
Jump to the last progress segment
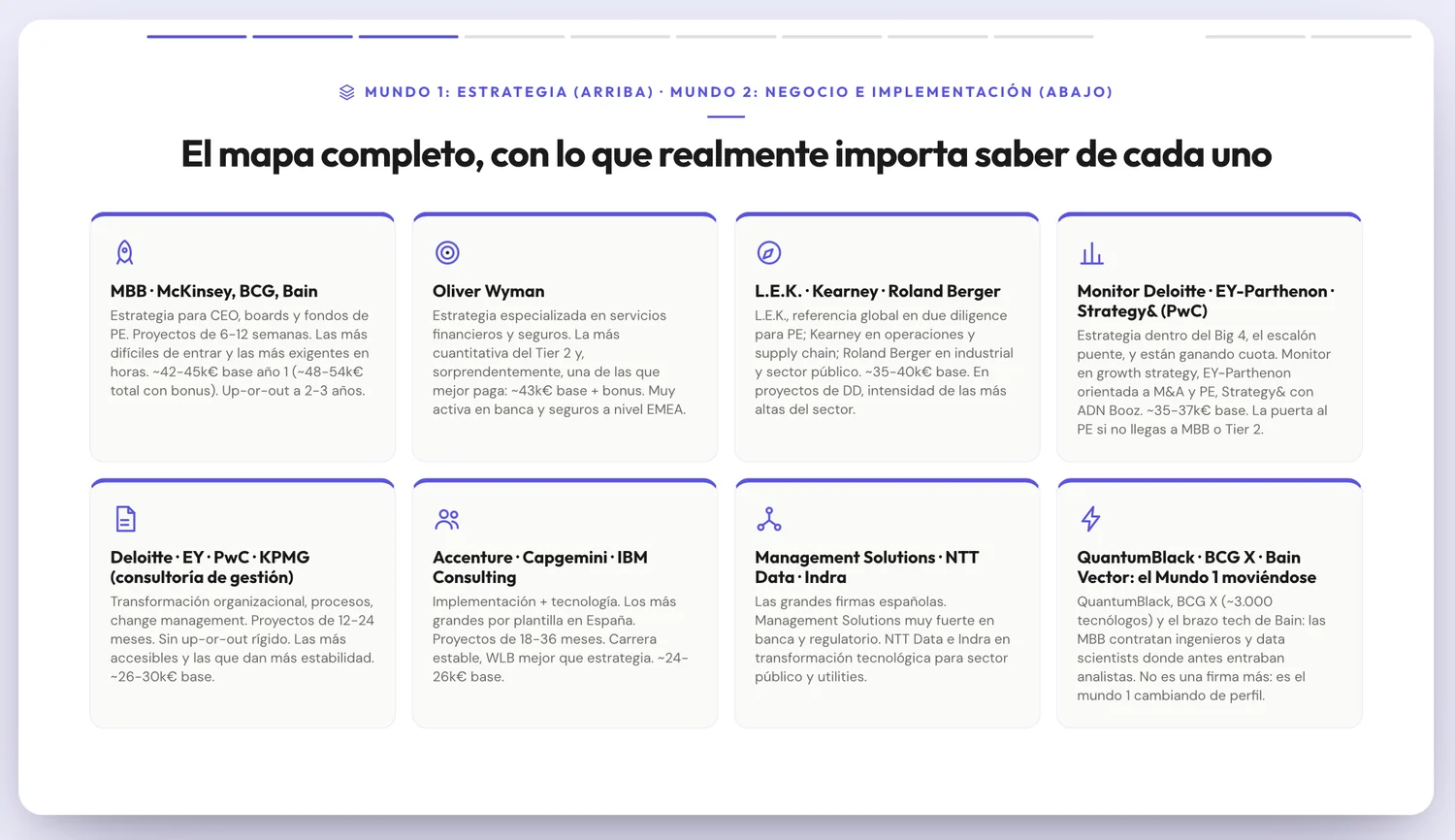click(x=1361, y=37)
